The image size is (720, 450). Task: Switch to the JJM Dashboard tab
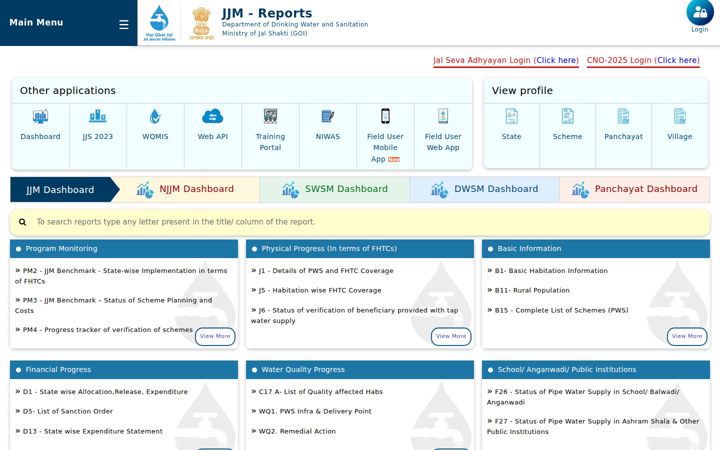click(x=65, y=190)
